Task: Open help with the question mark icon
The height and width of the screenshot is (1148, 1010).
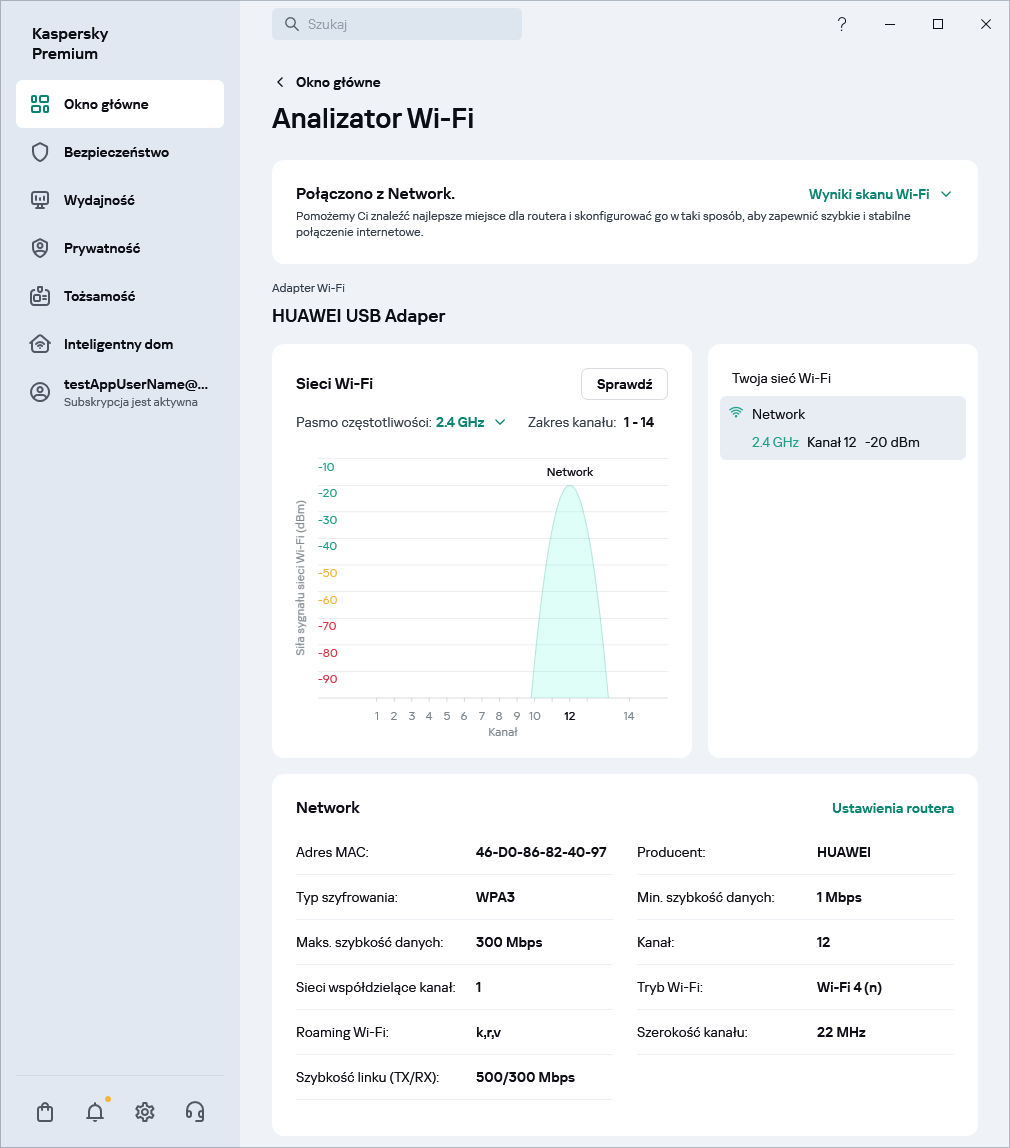Action: click(842, 24)
